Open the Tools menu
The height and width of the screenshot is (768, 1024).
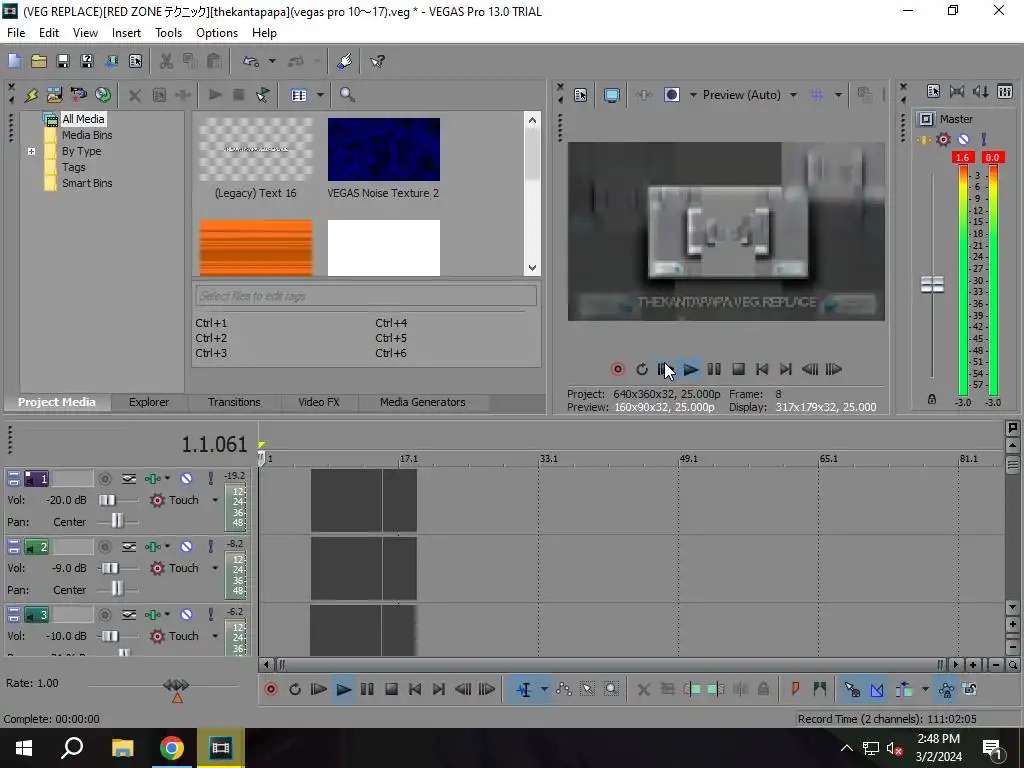pos(168,33)
